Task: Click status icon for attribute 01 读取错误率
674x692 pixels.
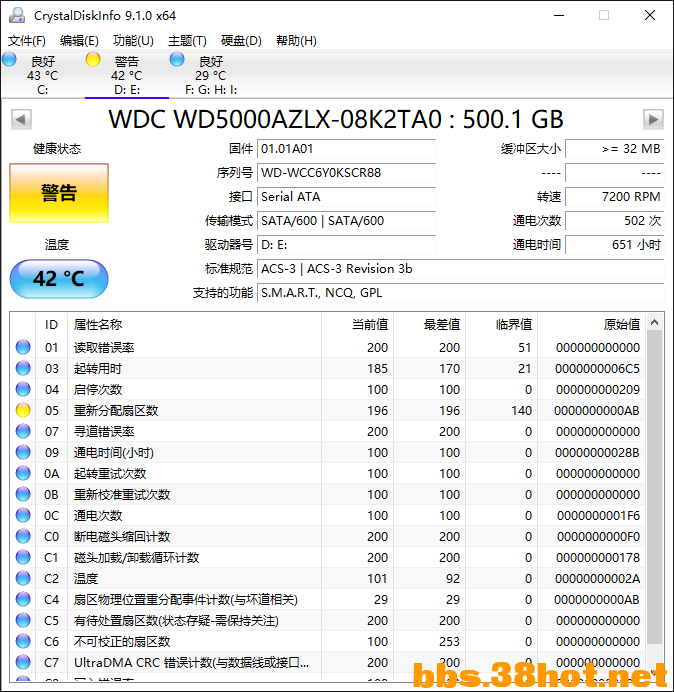Action: click(x=23, y=347)
